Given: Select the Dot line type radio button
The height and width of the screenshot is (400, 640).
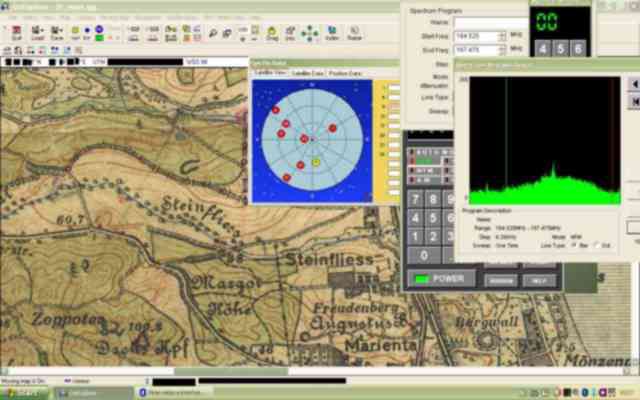Looking at the screenshot, I should tap(596, 245).
